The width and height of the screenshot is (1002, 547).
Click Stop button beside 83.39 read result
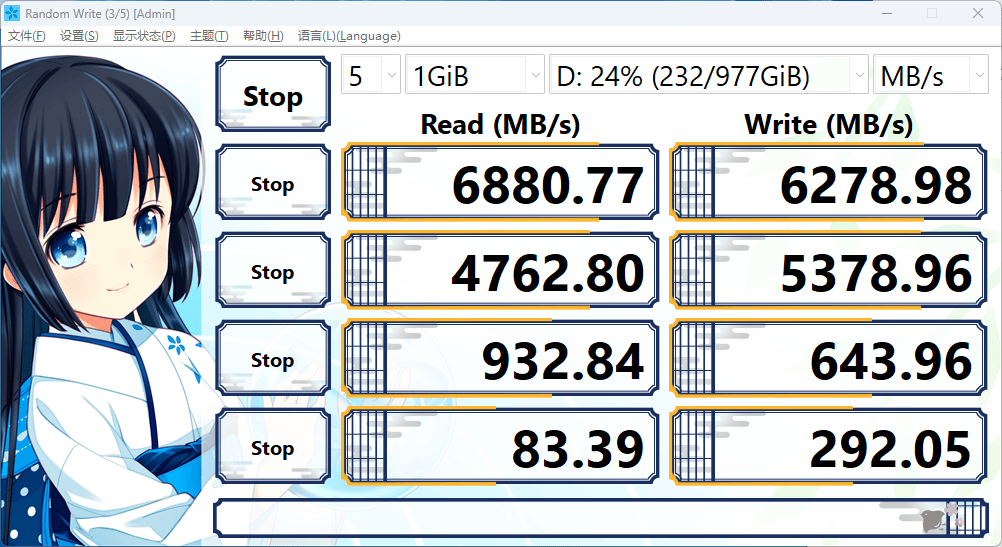272,448
